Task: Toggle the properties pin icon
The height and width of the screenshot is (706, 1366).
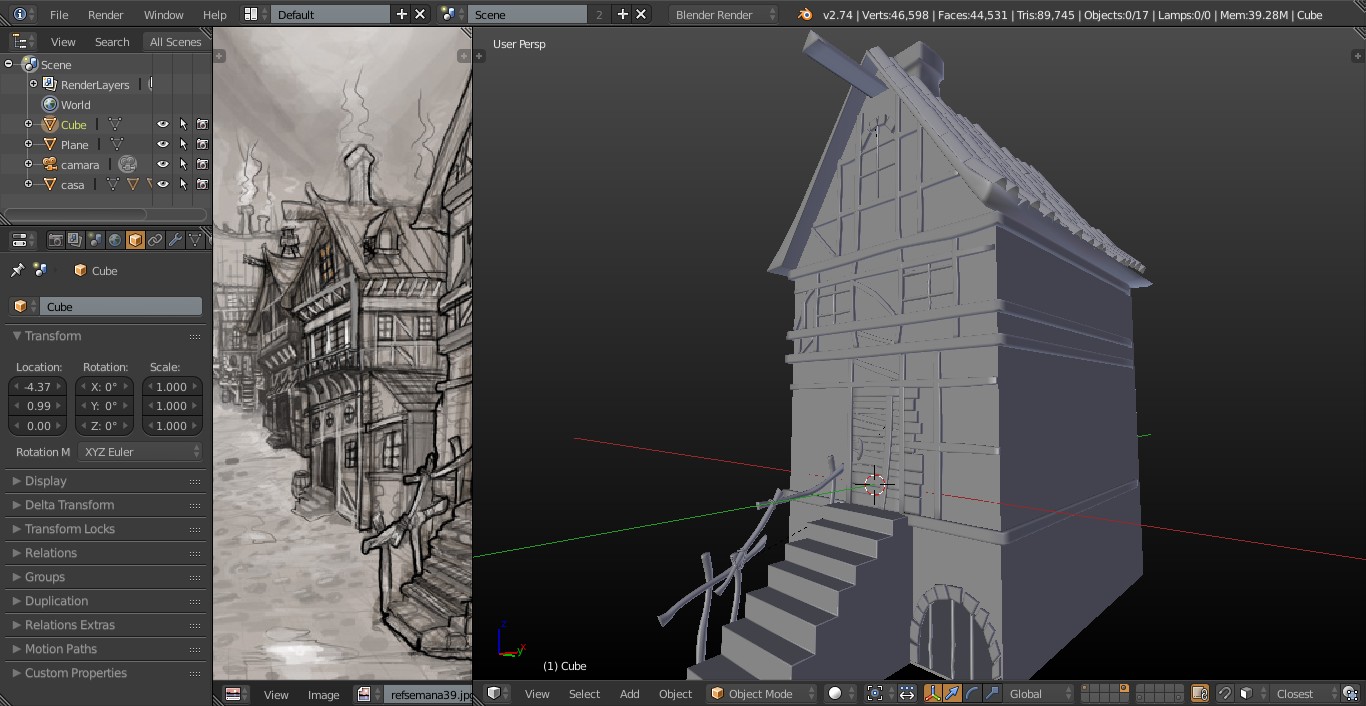Action: point(17,270)
